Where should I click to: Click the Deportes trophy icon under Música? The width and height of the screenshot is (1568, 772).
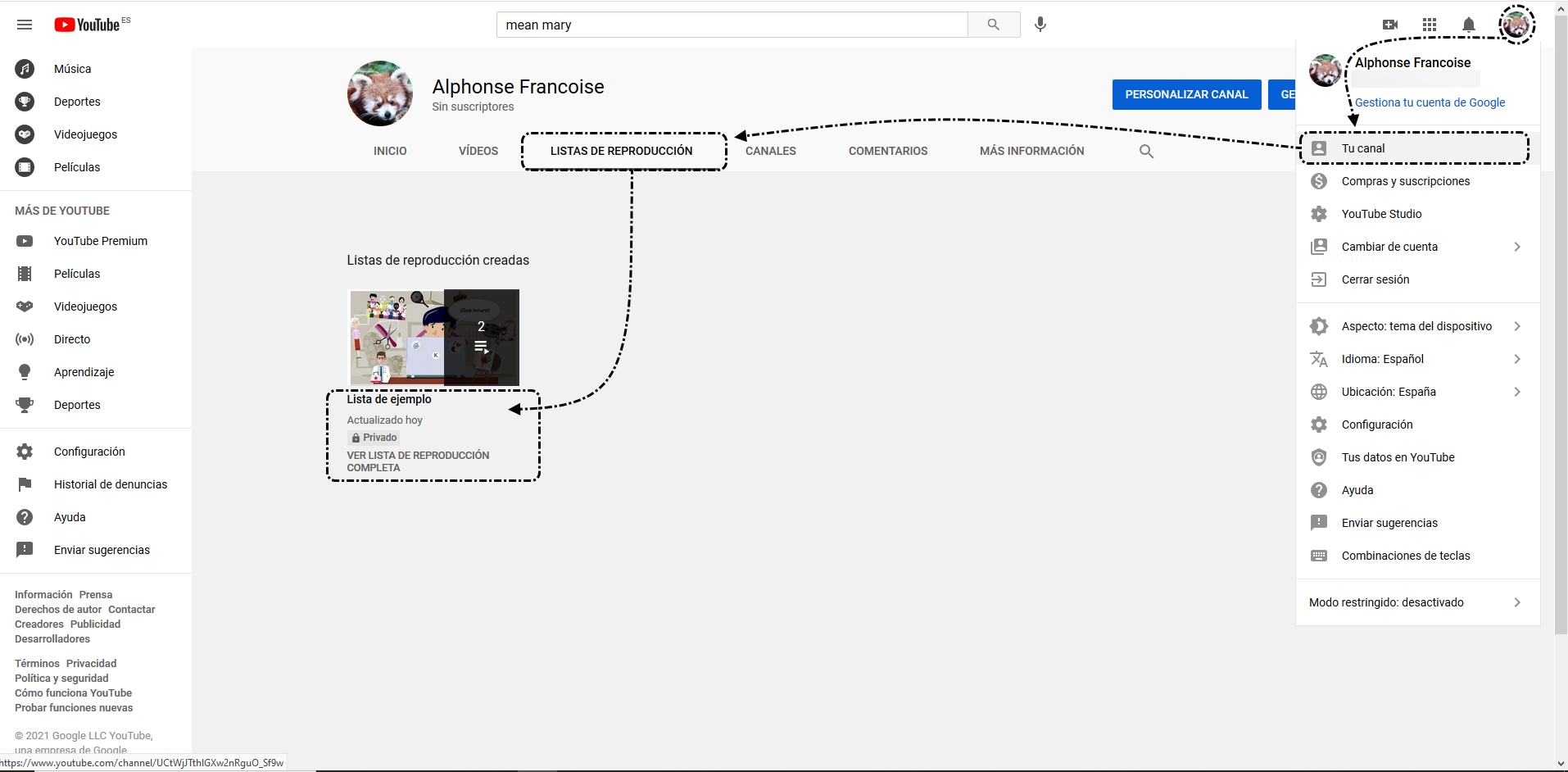[25, 102]
